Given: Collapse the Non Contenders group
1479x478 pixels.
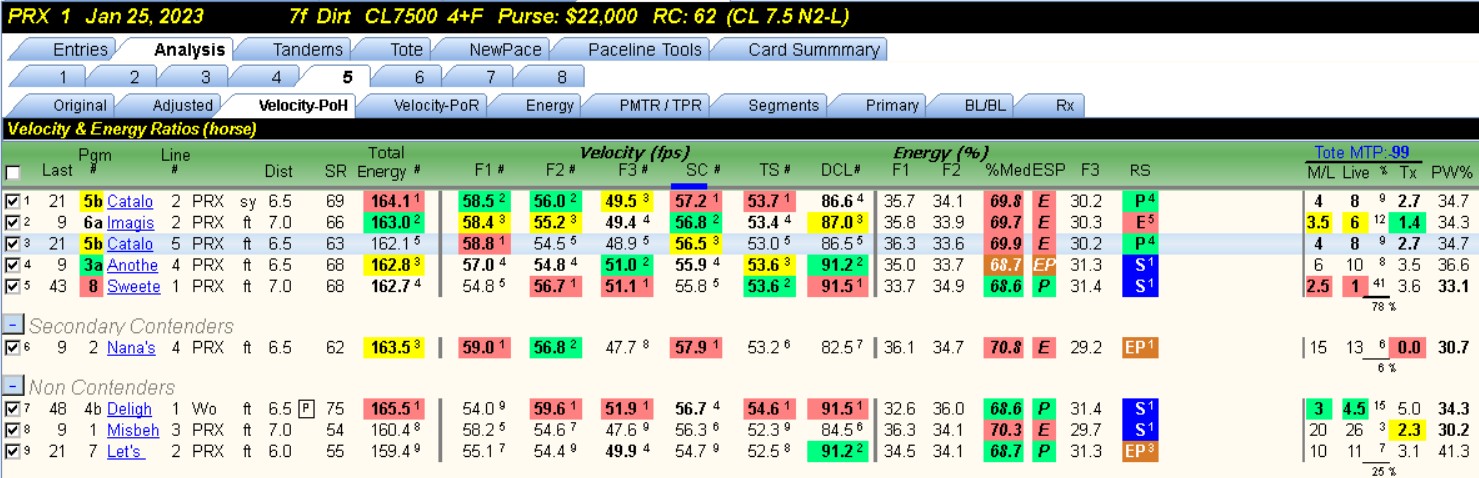Looking at the screenshot, I should 13,387.
